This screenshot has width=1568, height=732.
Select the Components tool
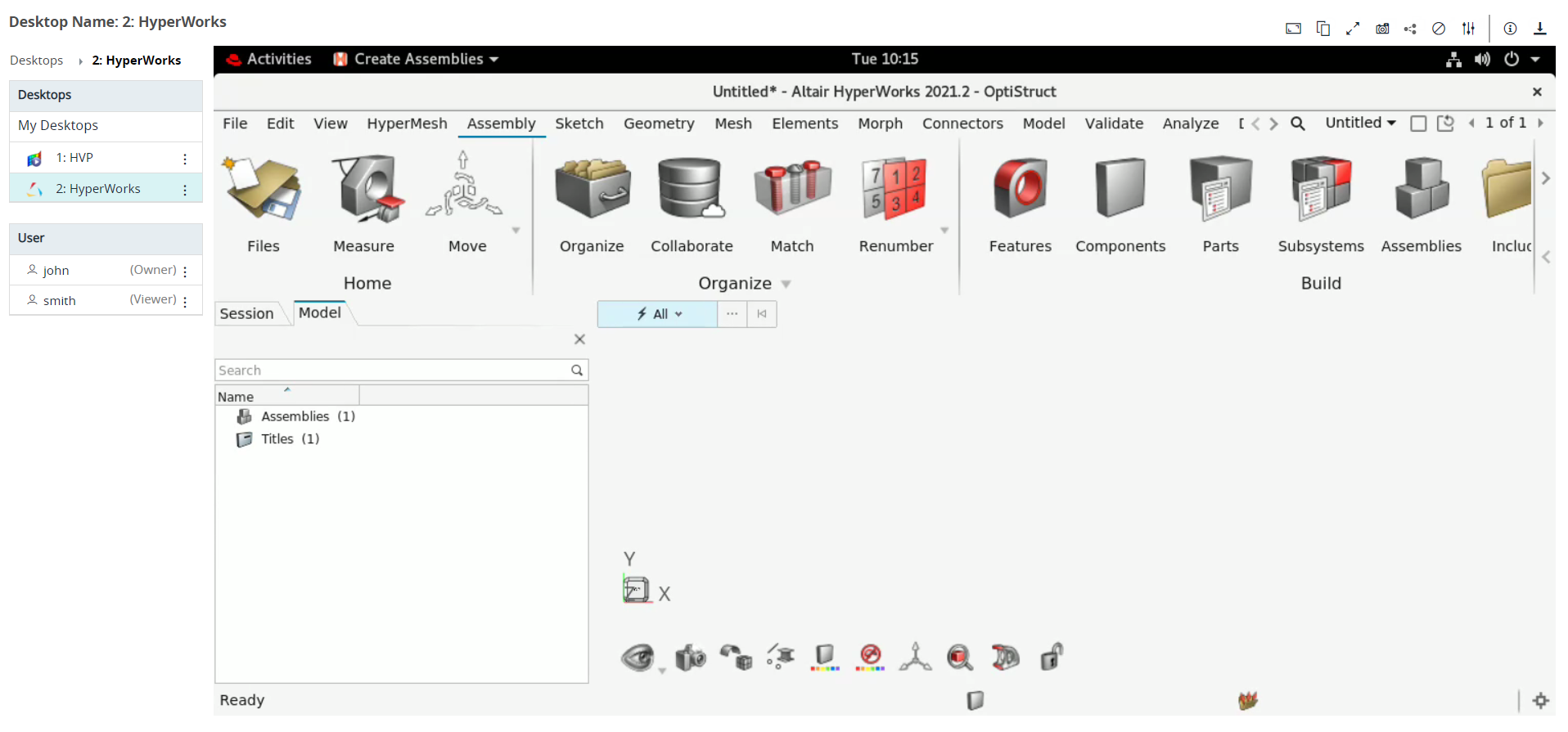click(1120, 188)
